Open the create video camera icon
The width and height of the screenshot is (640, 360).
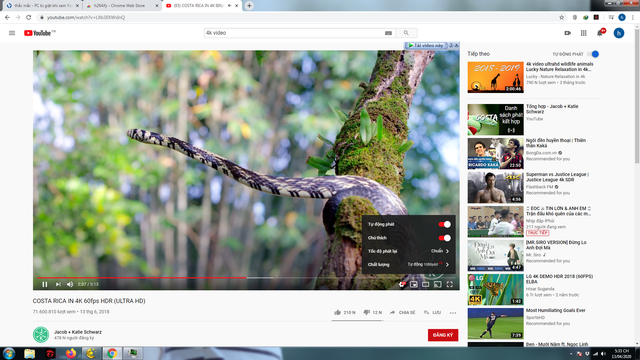567,33
